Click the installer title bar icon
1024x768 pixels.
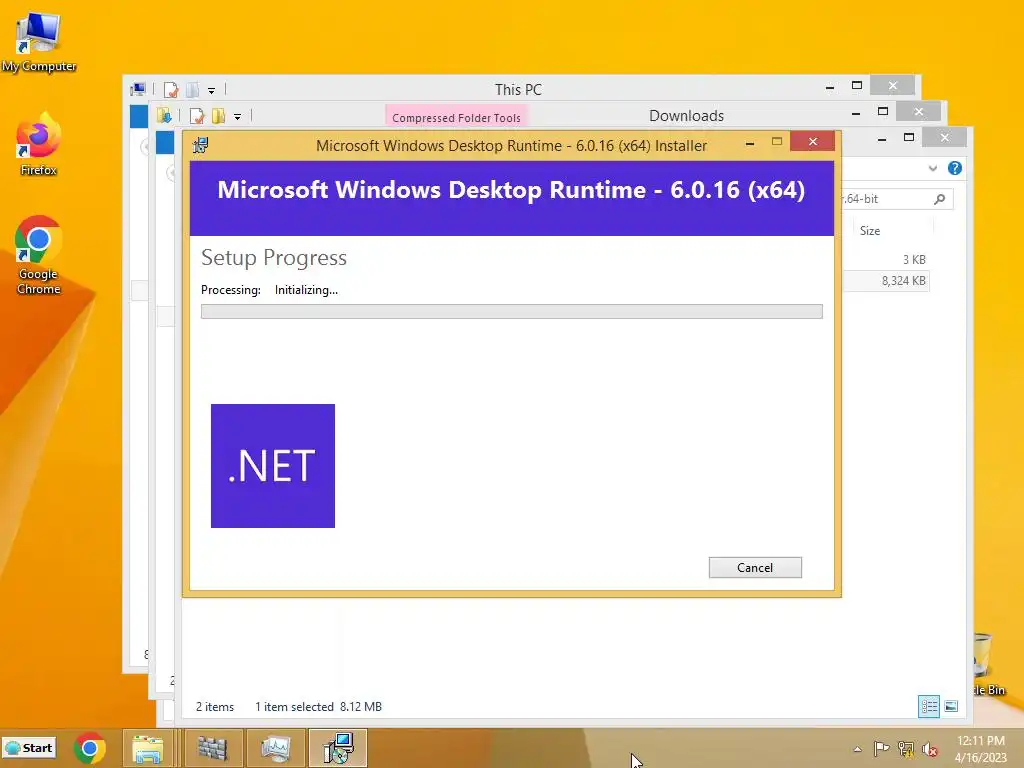[200, 145]
